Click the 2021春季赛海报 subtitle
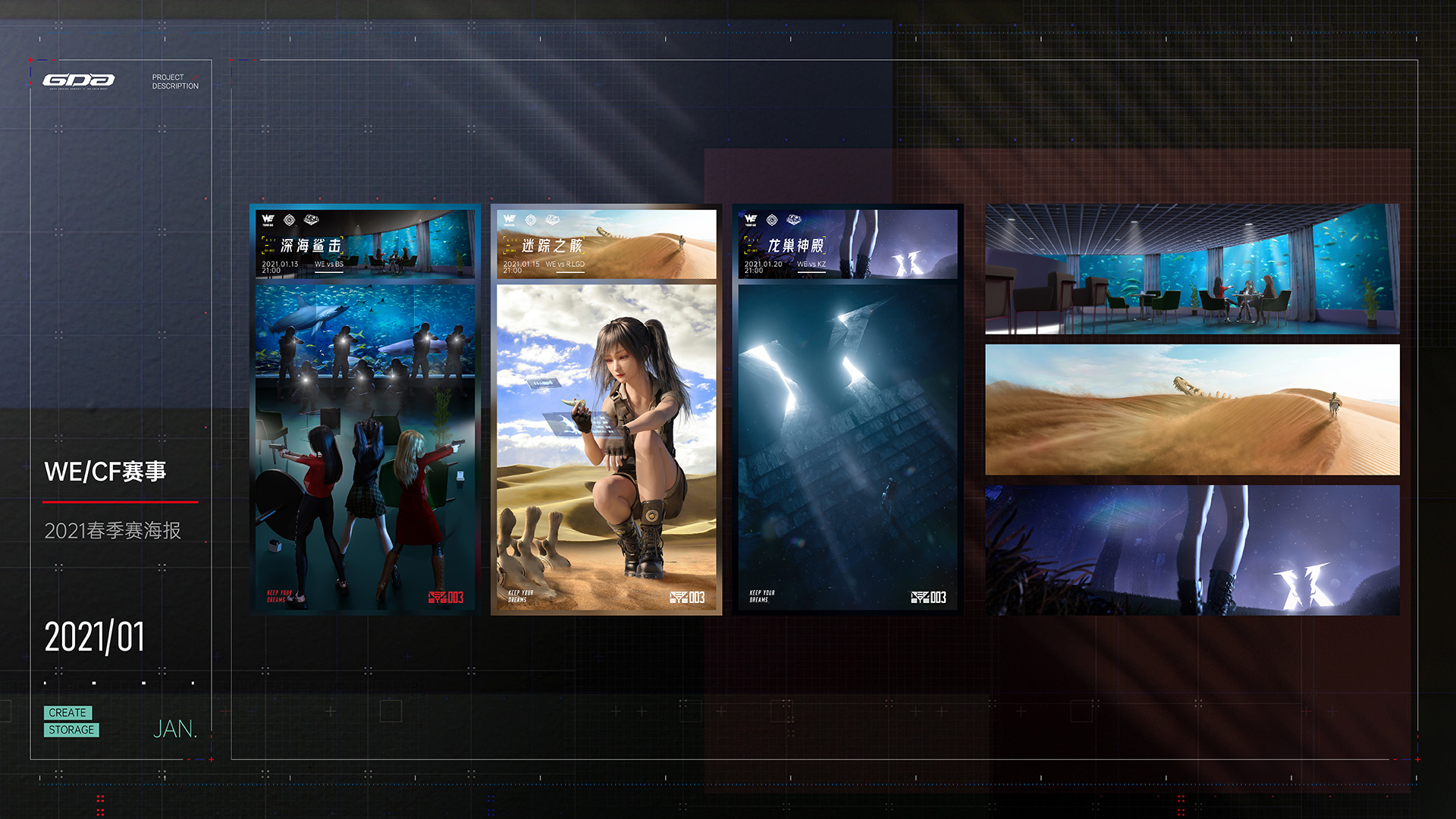This screenshot has width=1456, height=819. (112, 531)
